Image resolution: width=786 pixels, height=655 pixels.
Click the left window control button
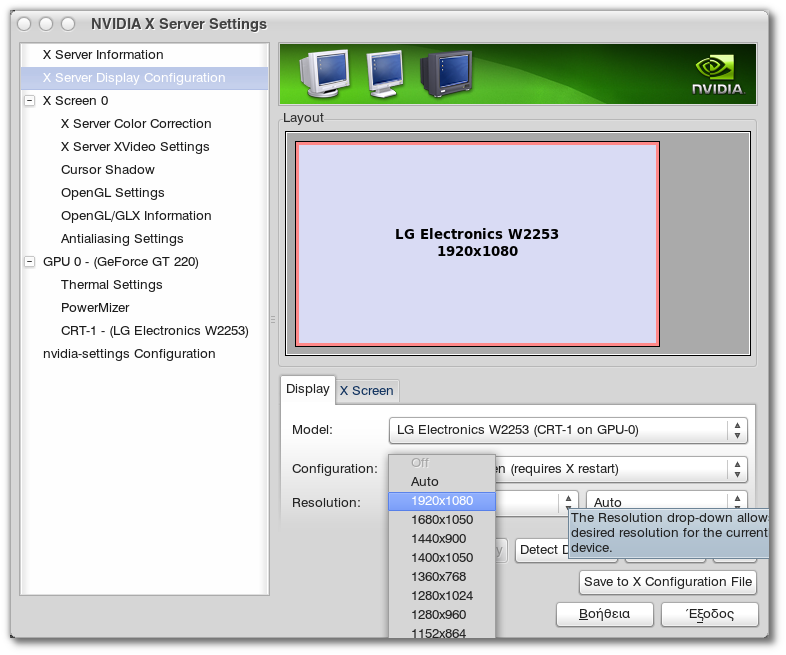24,24
